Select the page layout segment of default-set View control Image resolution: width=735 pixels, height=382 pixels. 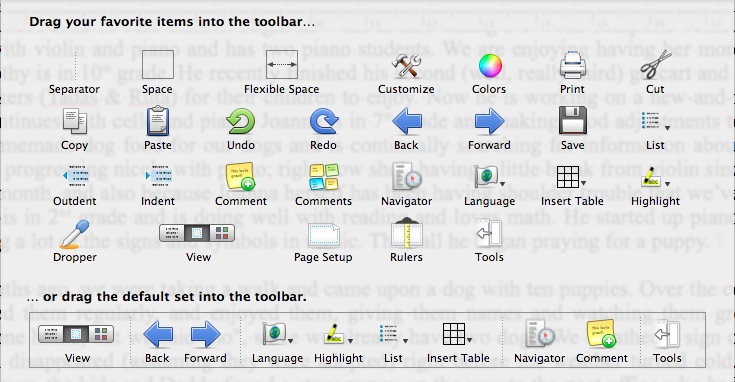coord(76,334)
